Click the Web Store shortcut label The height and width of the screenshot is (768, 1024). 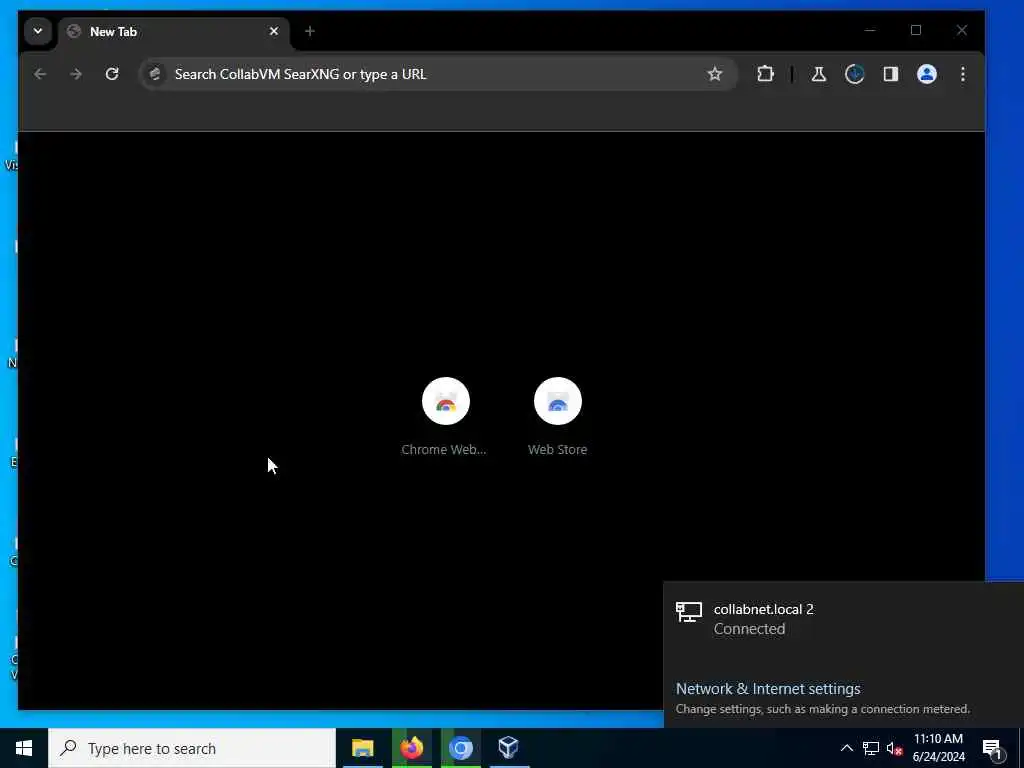pyautogui.click(x=558, y=449)
